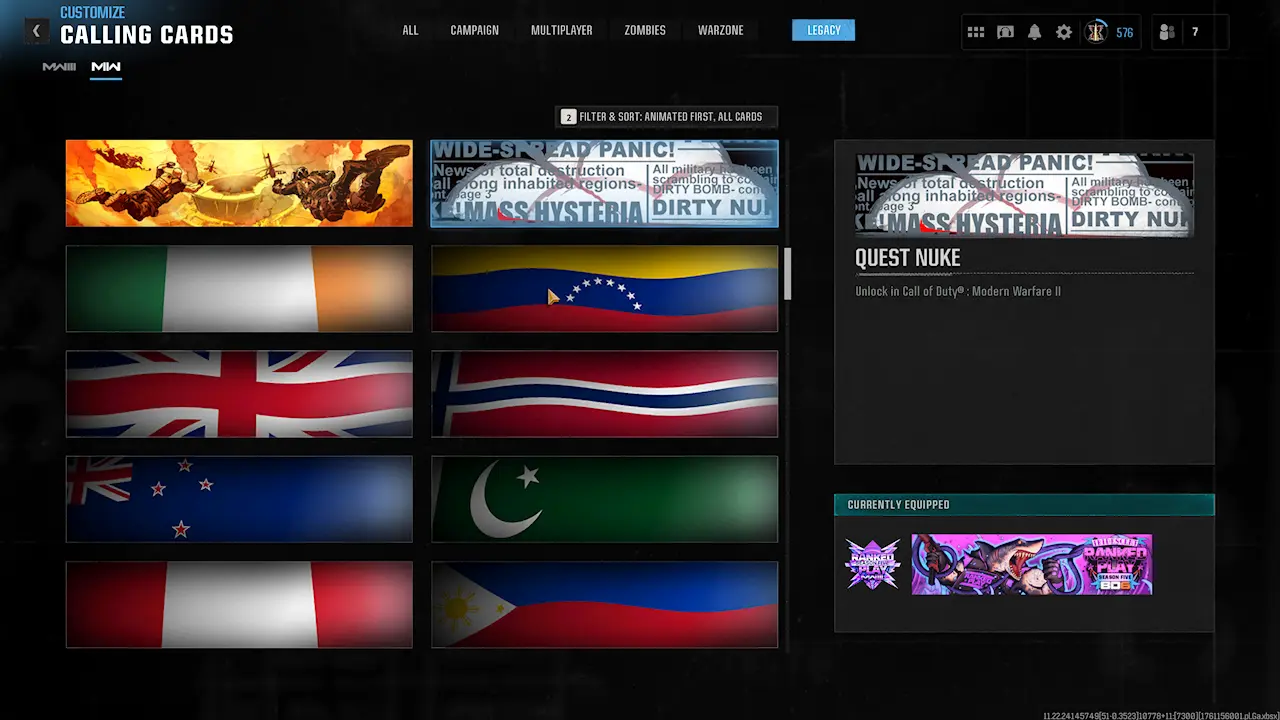Select the MW logo tab
The height and width of the screenshot is (720, 1280).
(x=106, y=67)
